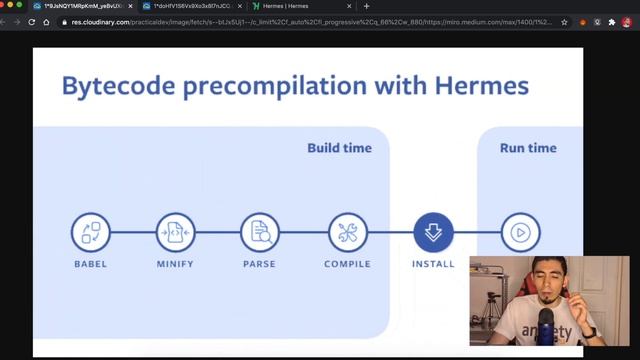Open the Extensions puzzle menu
640x360 pixels.
coord(611,22)
